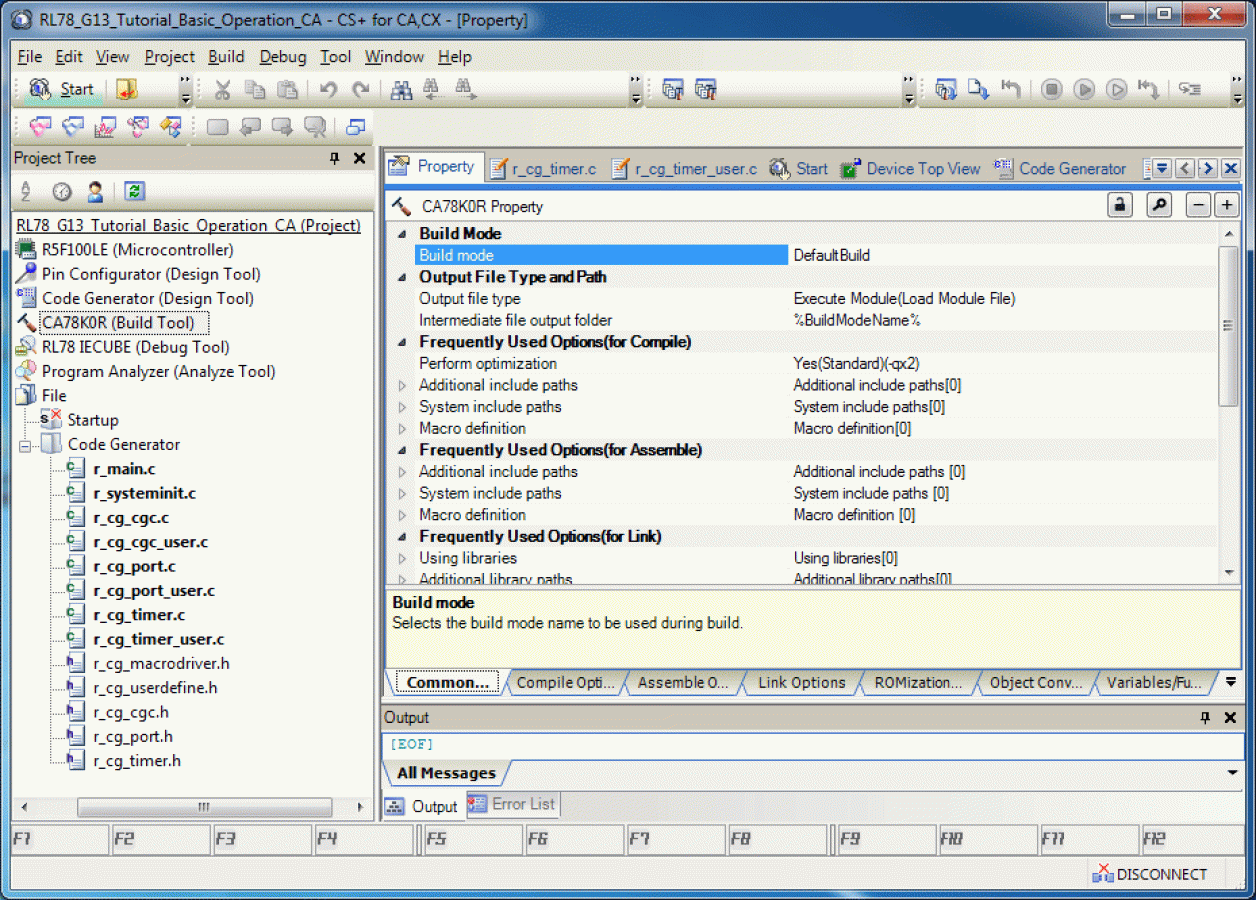
Task: Open the Debug menu
Action: coord(282,57)
